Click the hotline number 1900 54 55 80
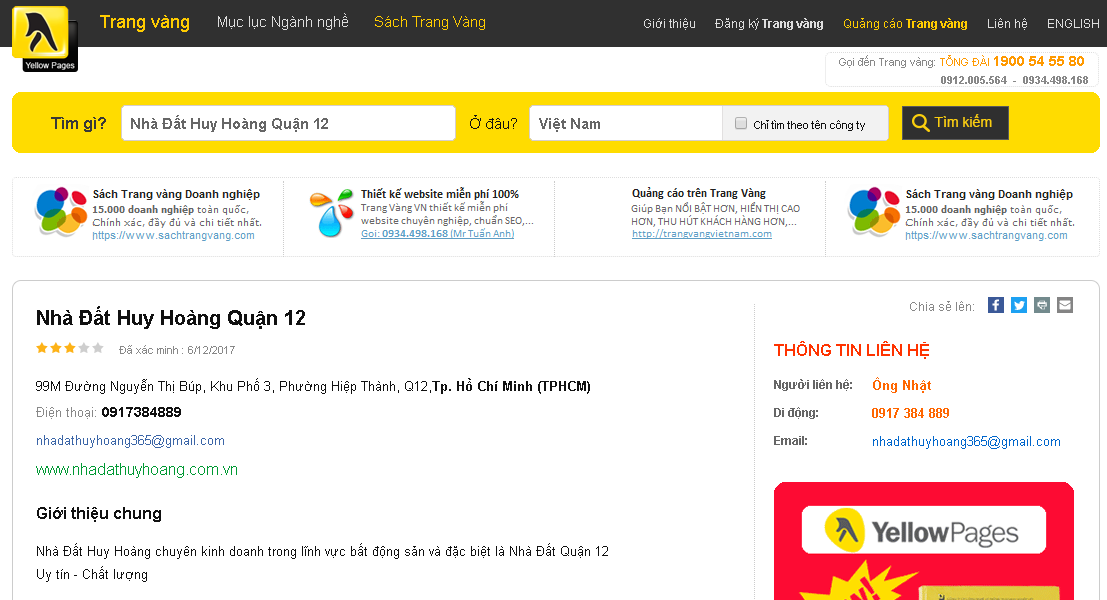This screenshot has height=600, width=1107. pos(1039,61)
